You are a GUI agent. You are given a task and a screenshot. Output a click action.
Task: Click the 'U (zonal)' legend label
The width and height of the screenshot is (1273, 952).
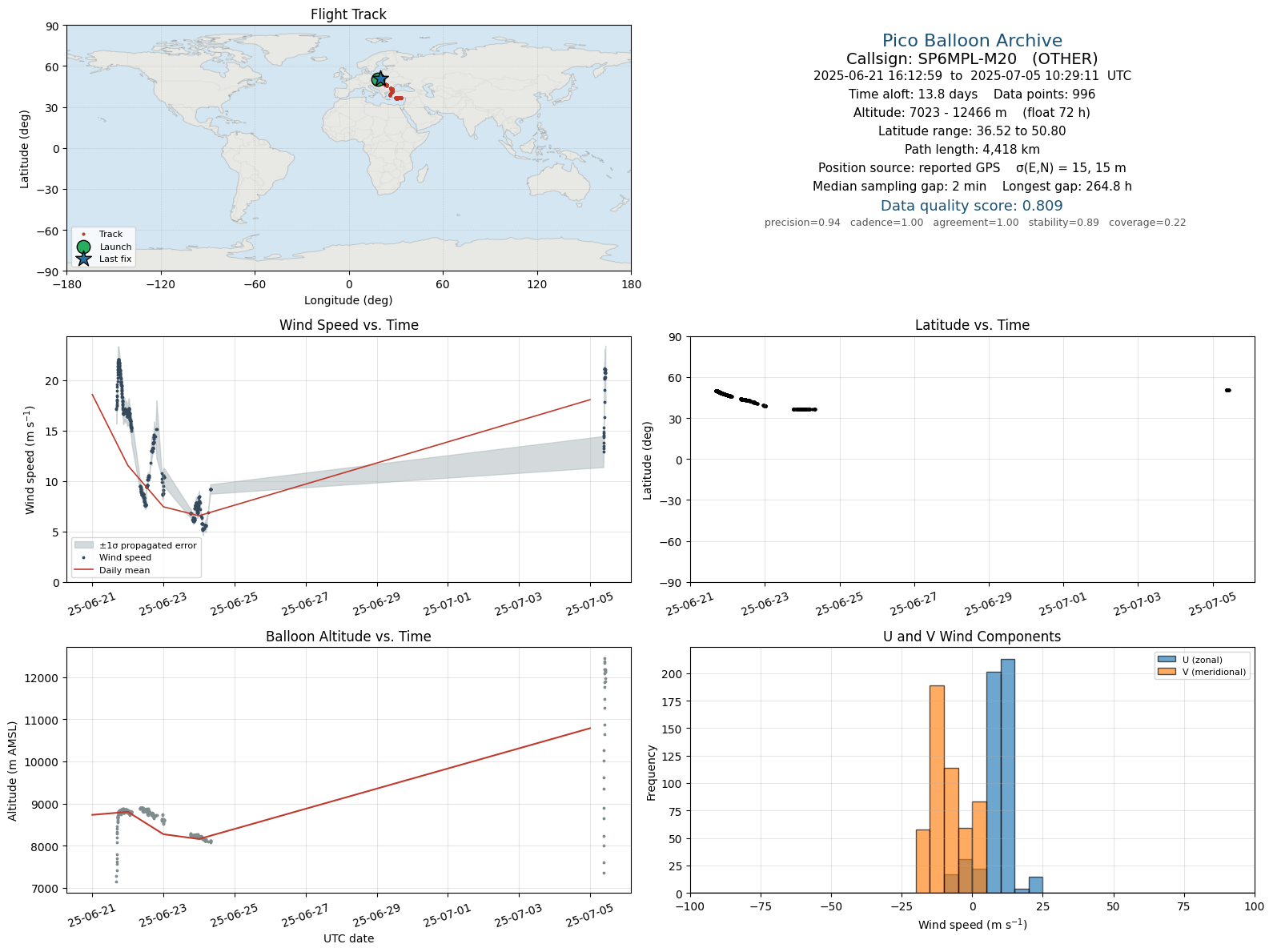[x=1203, y=660]
